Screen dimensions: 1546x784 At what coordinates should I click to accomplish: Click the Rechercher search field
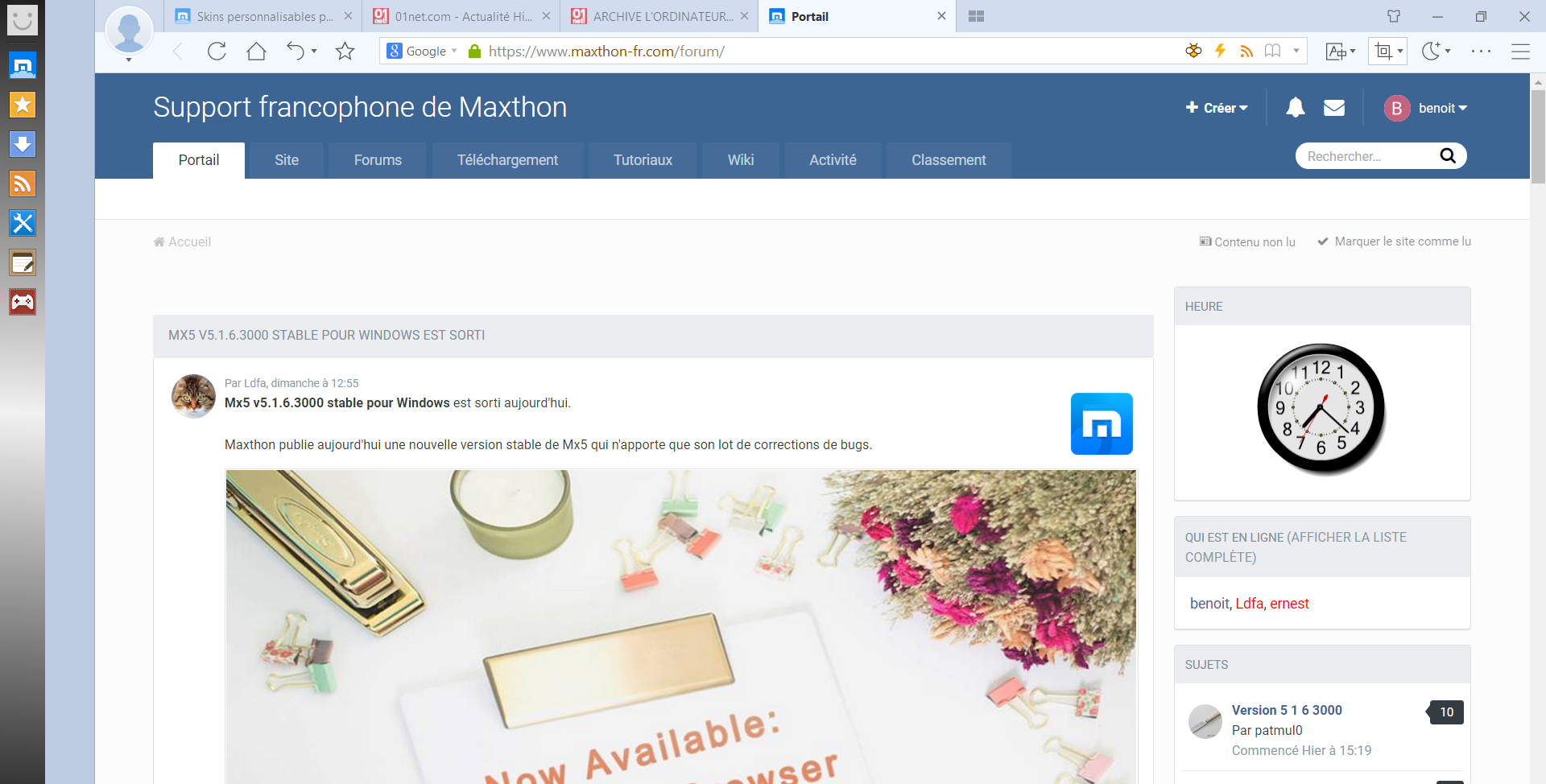(x=1366, y=156)
